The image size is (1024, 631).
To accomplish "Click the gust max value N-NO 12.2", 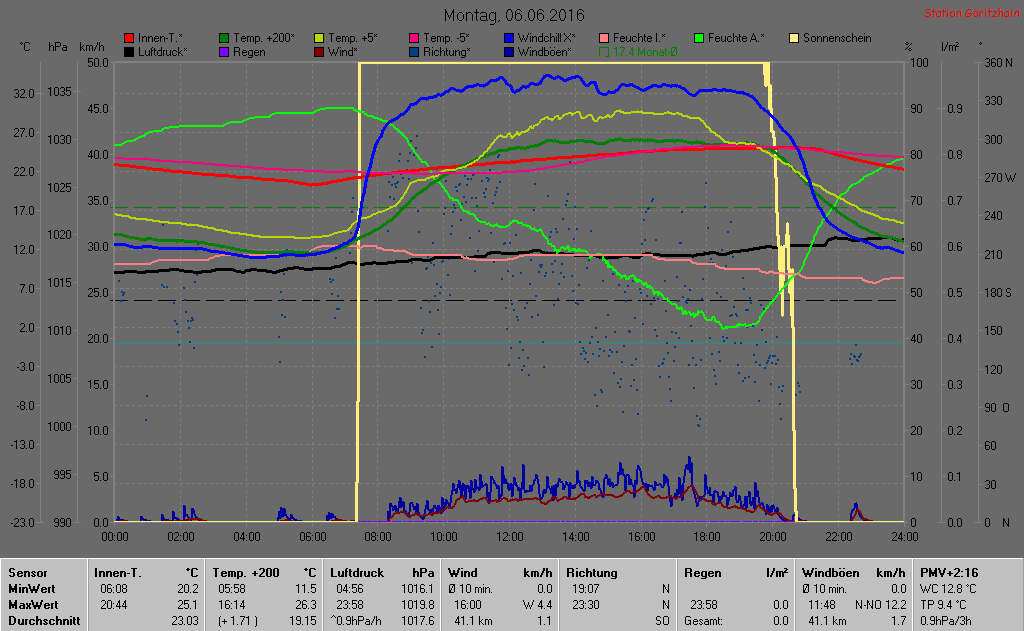I will [880, 605].
